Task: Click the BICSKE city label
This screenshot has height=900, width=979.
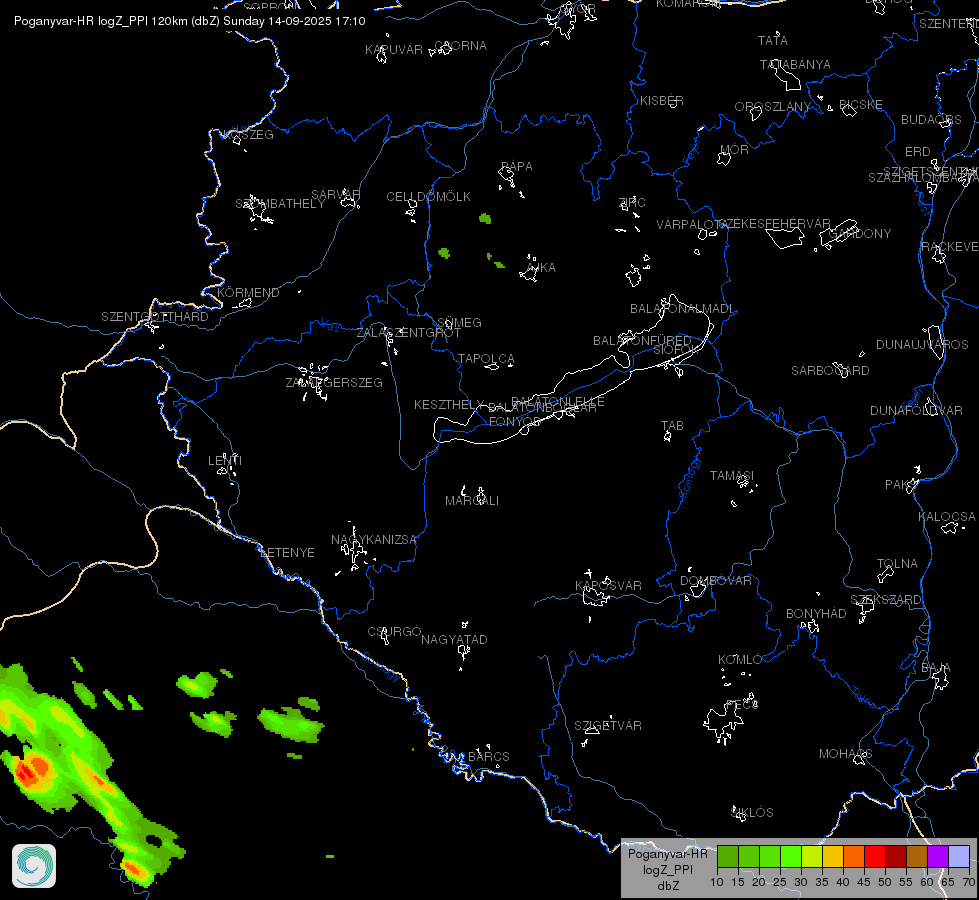Action: tap(860, 104)
